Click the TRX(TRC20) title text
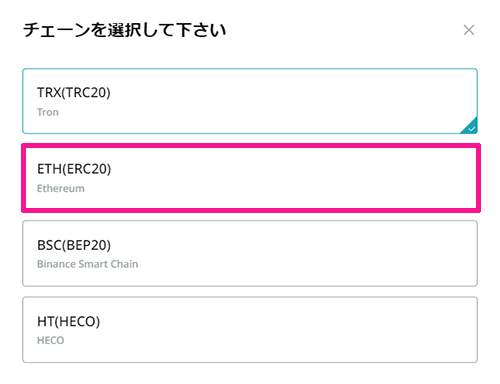 point(74,93)
